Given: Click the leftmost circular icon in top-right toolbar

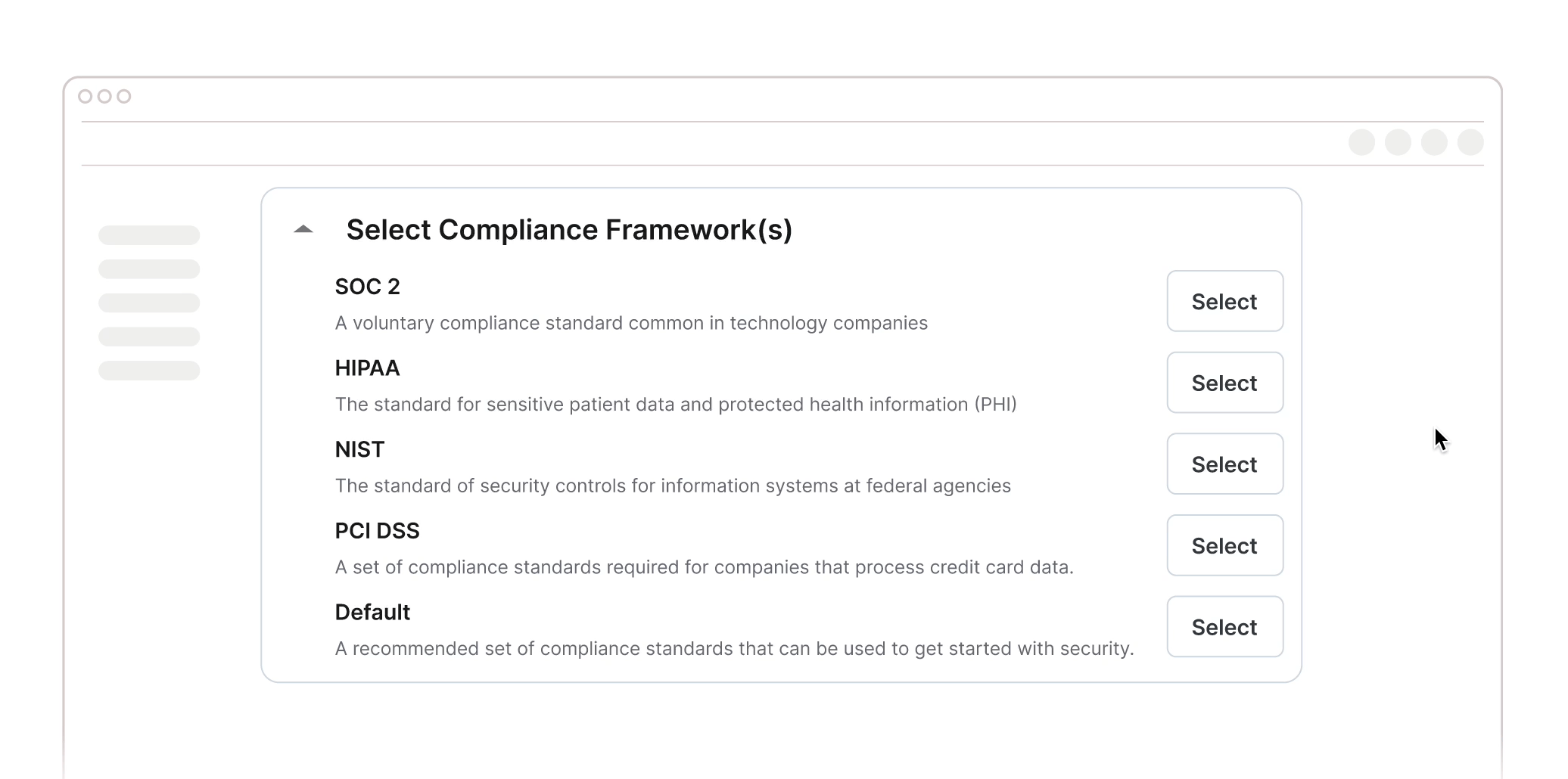Looking at the screenshot, I should [x=1361, y=142].
